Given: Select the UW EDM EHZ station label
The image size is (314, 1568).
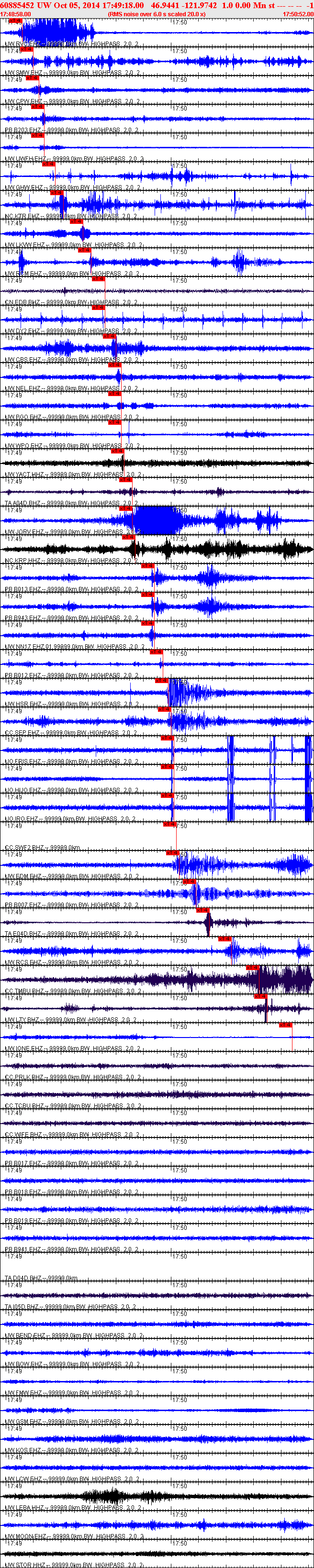Looking at the screenshot, I should [72, 876].
